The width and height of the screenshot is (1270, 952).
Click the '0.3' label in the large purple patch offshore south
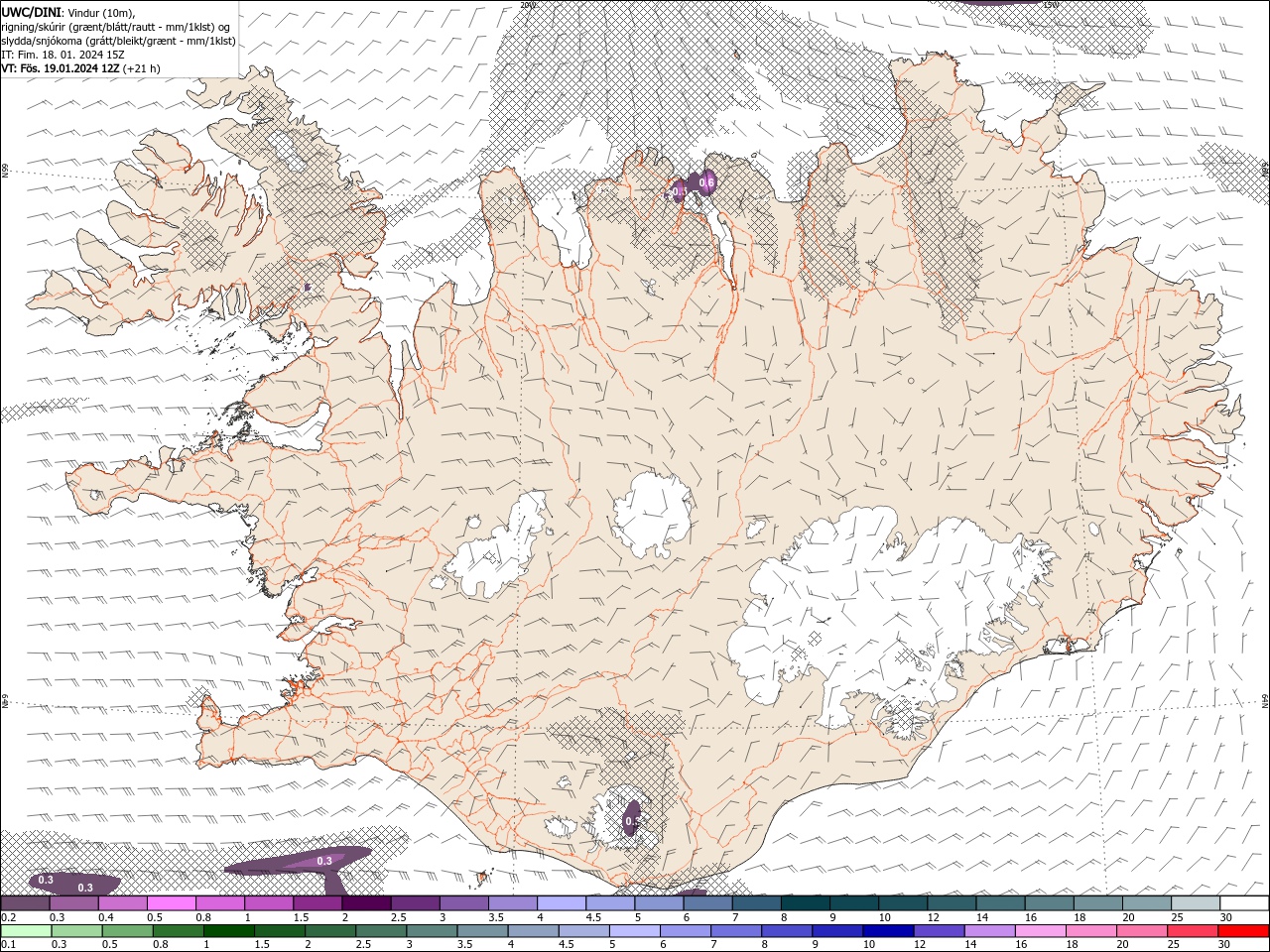tap(324, 861)
